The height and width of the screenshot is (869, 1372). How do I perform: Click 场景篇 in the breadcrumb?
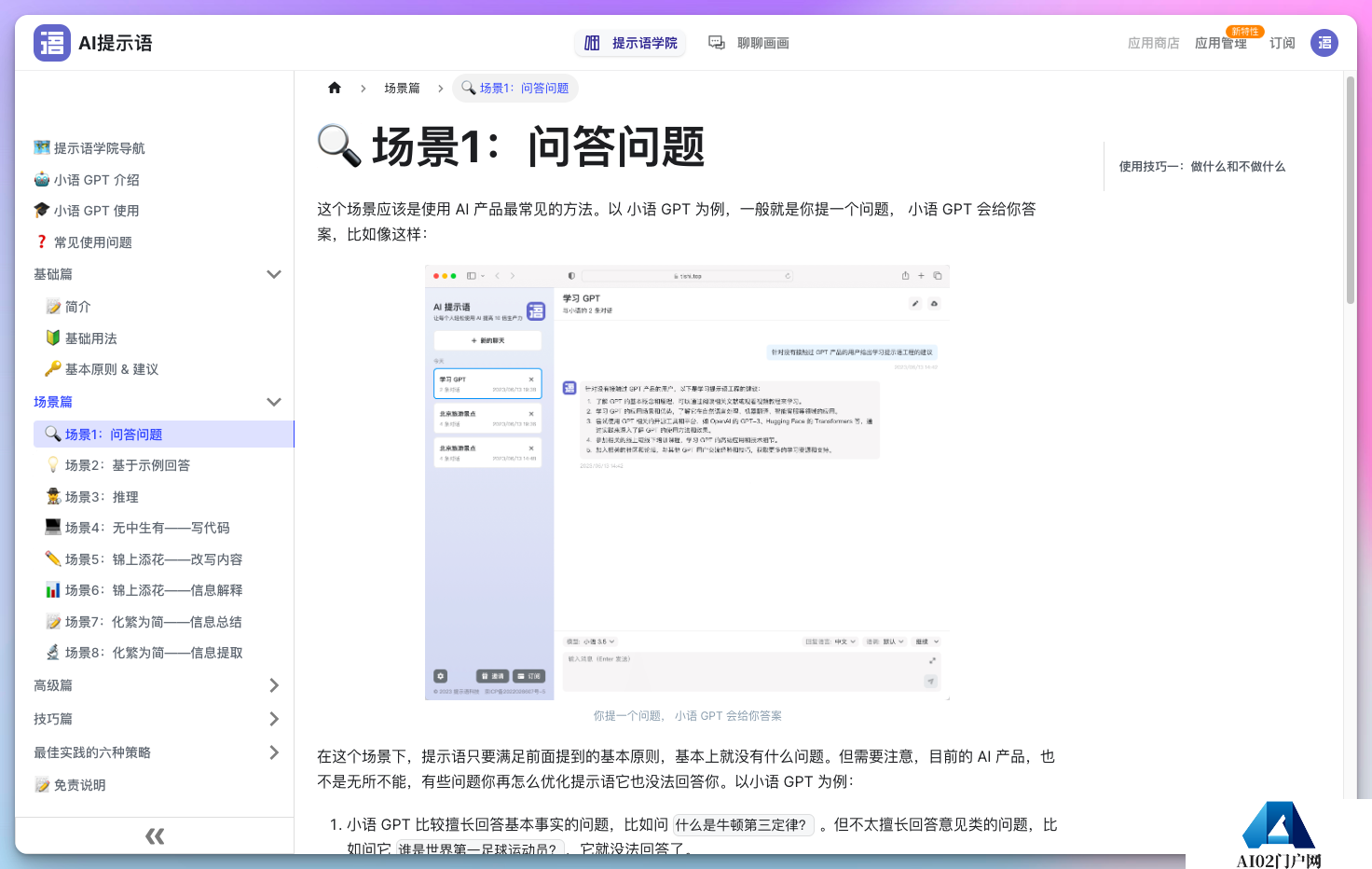(x=402, y=89)
